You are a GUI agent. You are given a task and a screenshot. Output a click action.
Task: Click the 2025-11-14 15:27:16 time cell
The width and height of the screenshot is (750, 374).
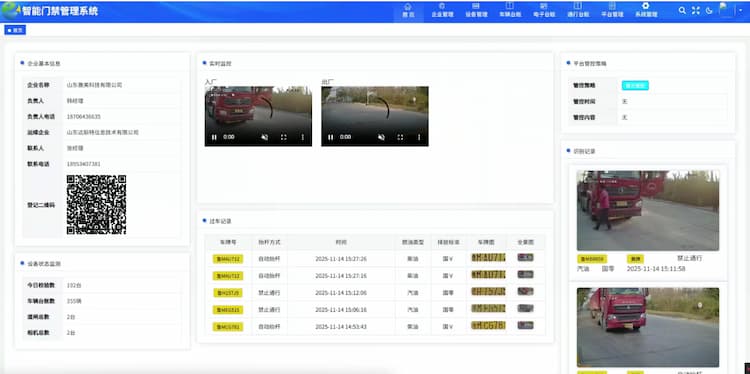341,276
